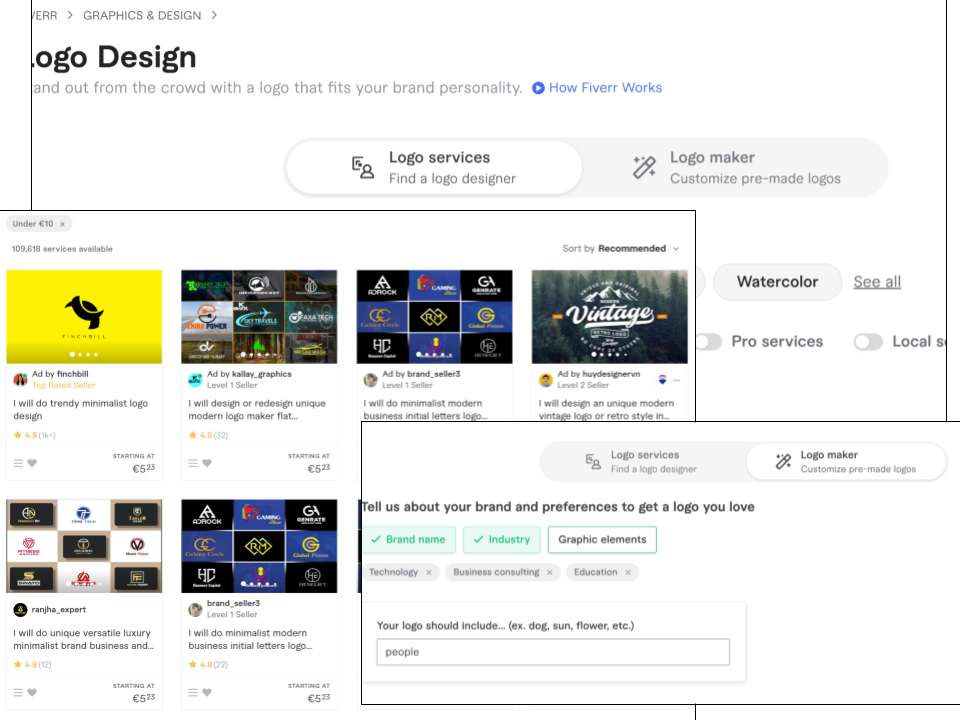Open the ranjha_expert luxury logos thumbnail

click(84, 546)
